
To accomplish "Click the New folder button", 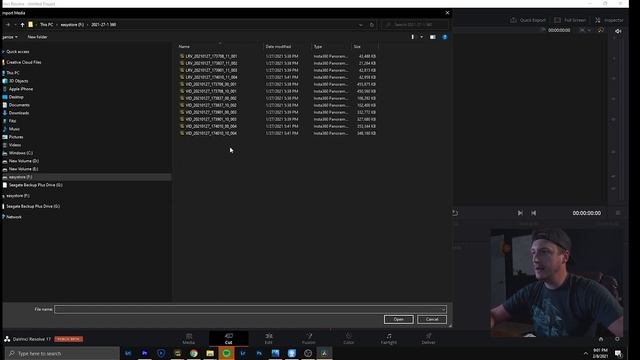I will pyautogui.click(x=38, y=37).
